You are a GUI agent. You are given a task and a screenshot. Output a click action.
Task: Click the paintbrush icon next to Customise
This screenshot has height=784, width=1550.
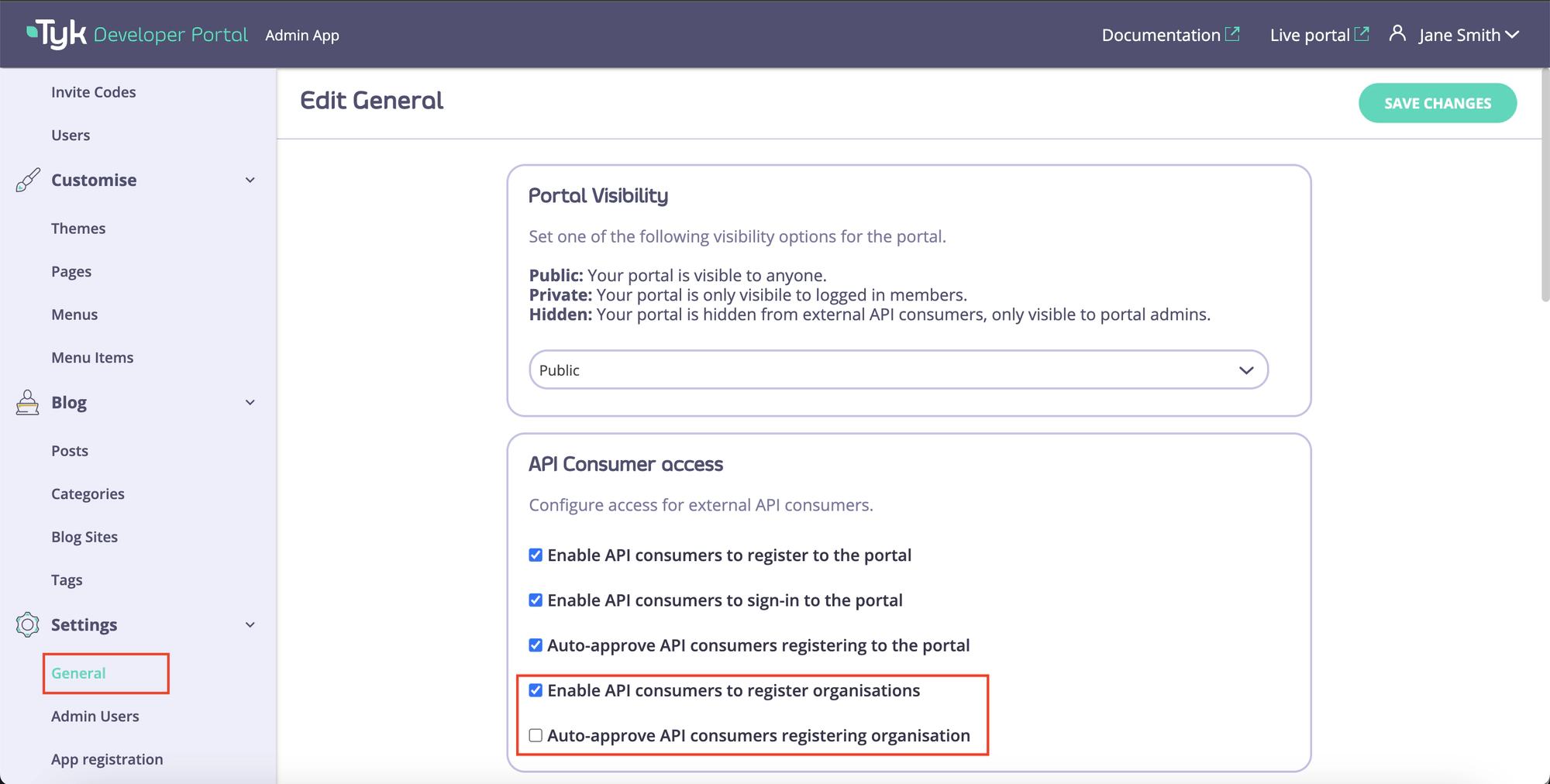pyautogui.click(x=27, y=180)
